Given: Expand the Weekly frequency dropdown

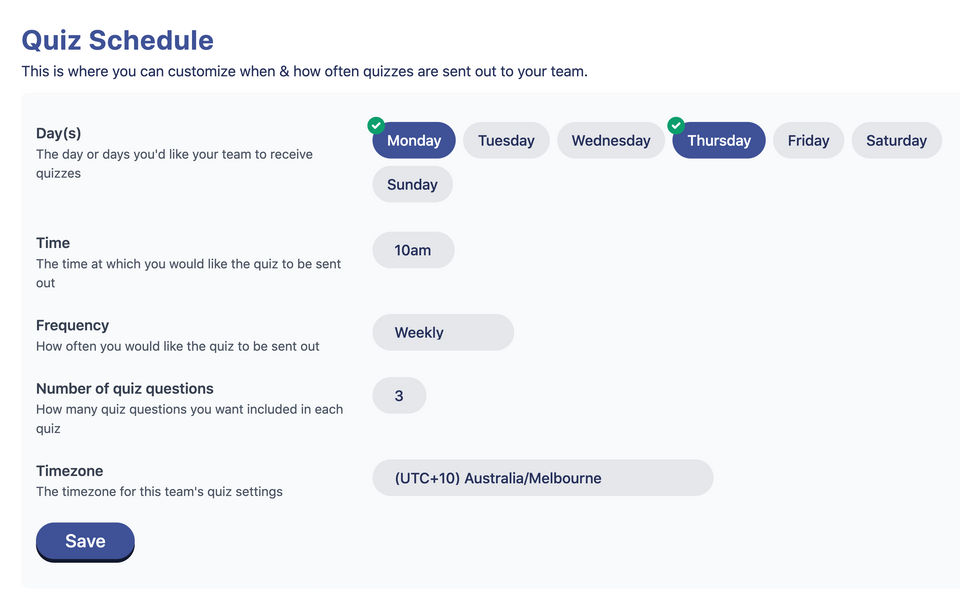Looking at the screenshot, I should coord(443,333).
